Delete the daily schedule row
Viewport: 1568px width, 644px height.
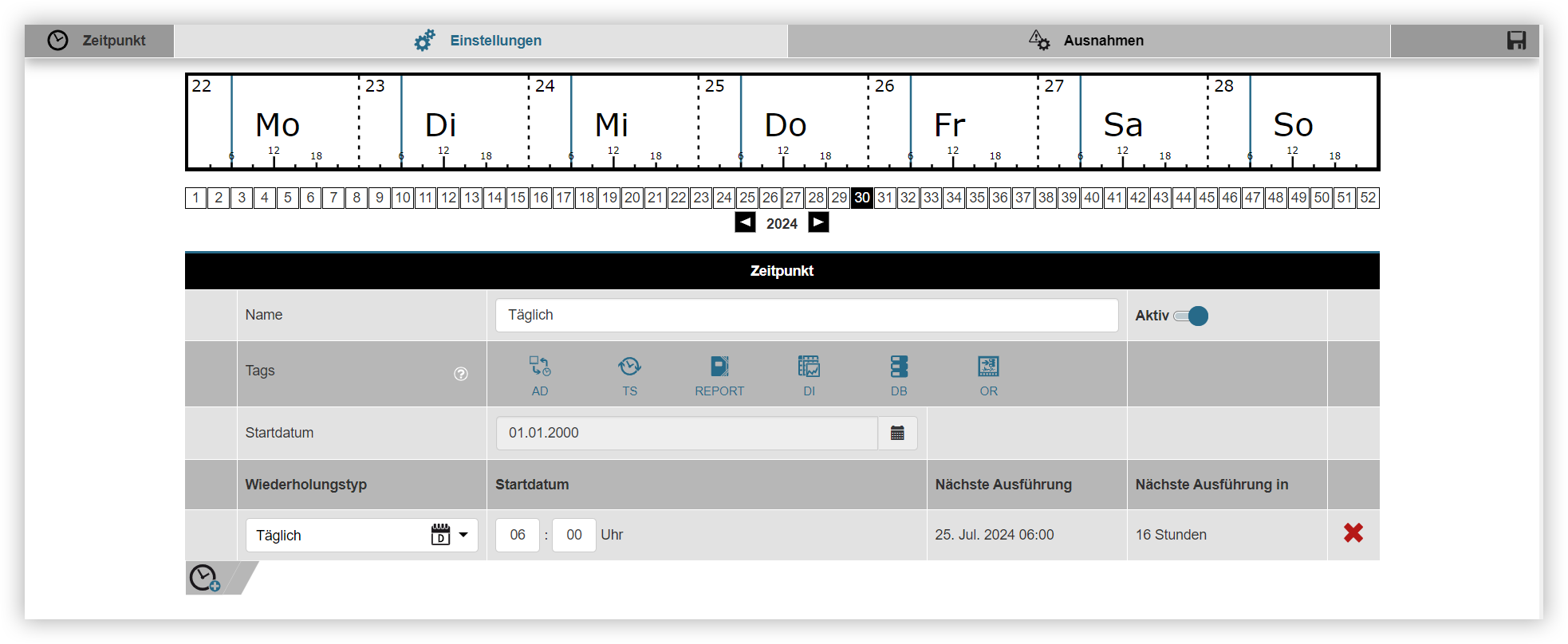1353,533
